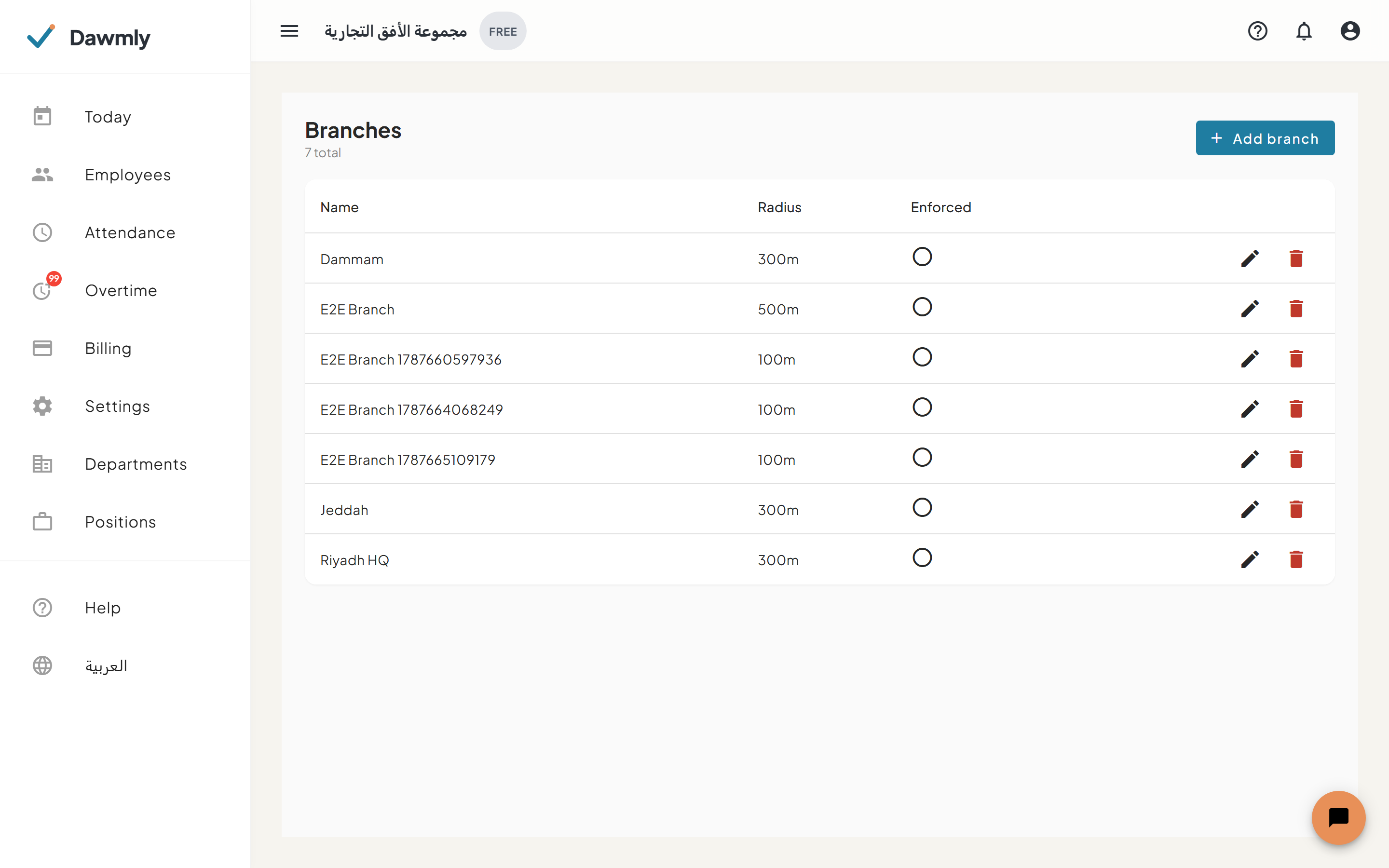This screenshot has width=1389, height=868.
Task: Edit the Riyadh HQ branch
Action: click(1250, 559)
